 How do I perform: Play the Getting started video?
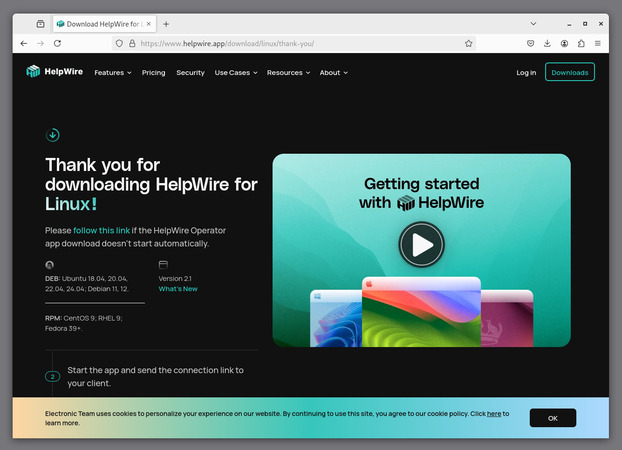[421, 244]
